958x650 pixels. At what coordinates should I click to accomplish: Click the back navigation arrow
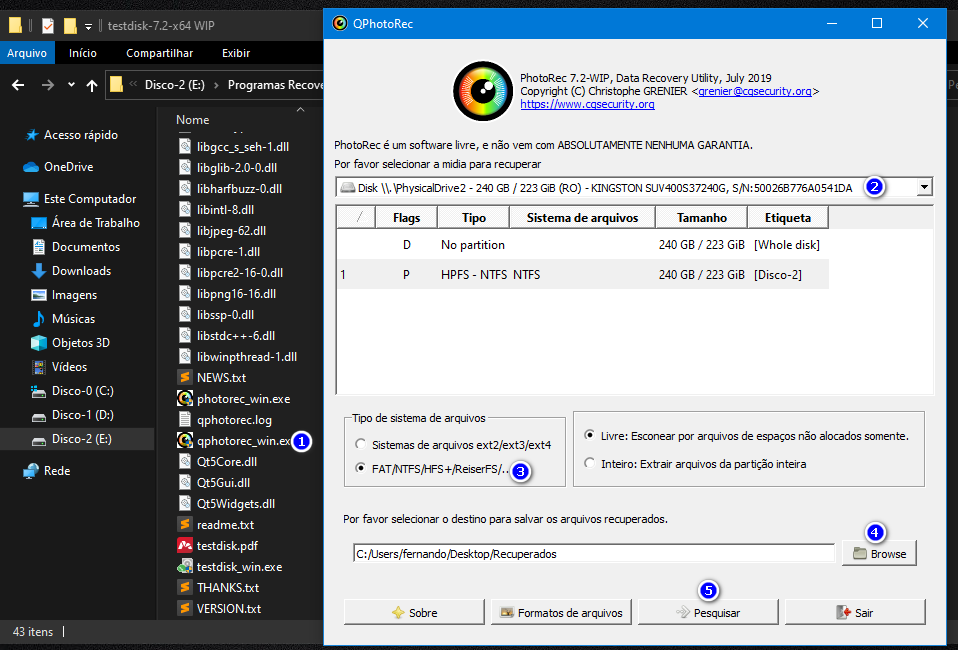pos(18,85)
